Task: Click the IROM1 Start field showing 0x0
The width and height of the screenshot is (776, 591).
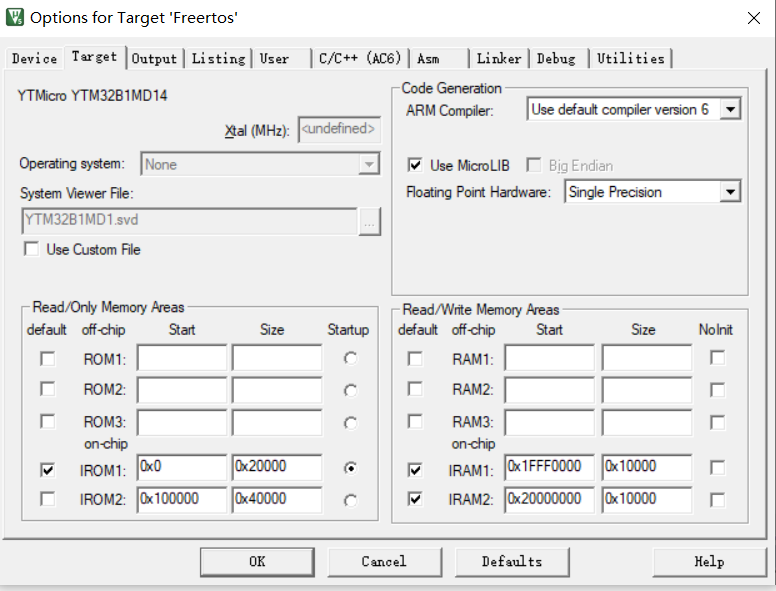Action: coord(182,468)
